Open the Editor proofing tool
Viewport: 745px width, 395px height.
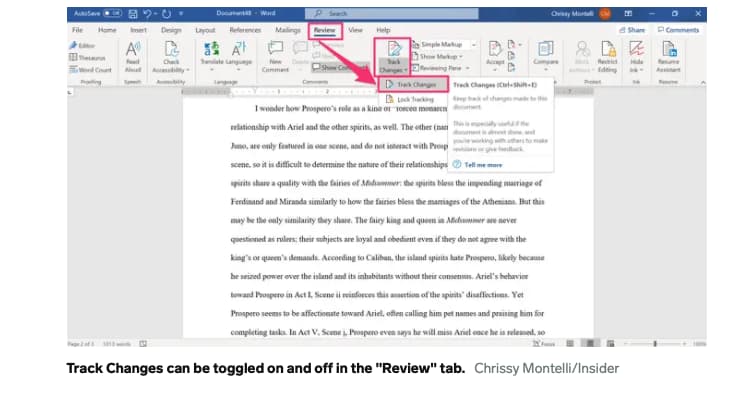pos(82,46)
